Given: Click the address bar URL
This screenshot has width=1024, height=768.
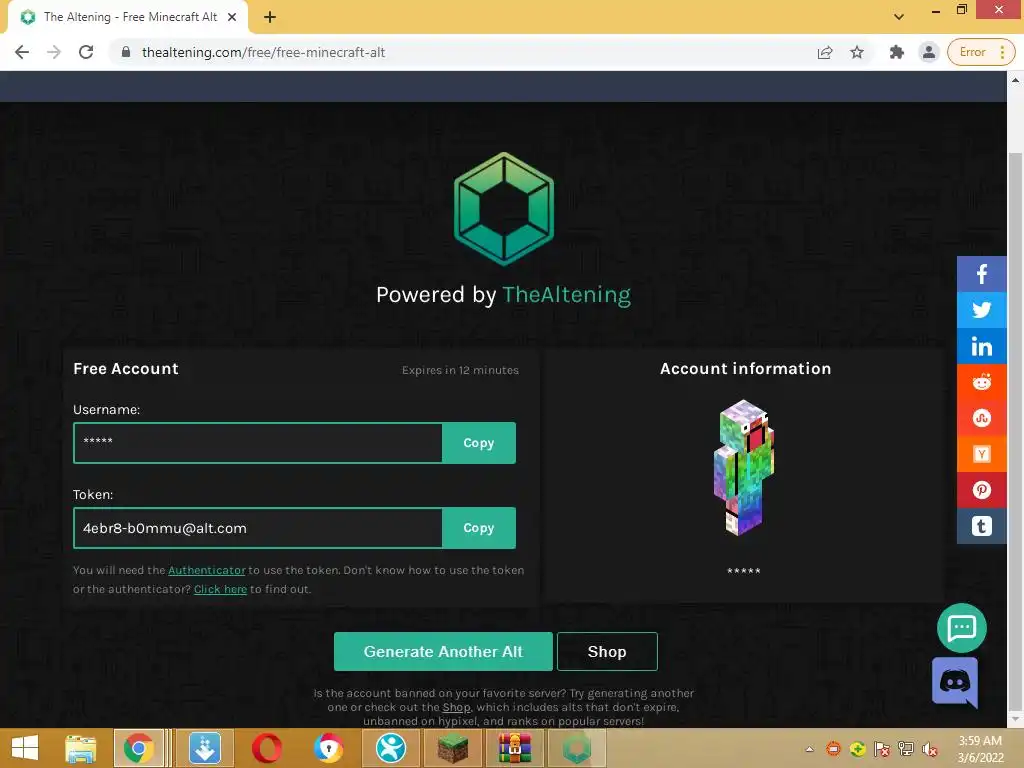Looking at the screenshot, I should [x=263, y=52].
